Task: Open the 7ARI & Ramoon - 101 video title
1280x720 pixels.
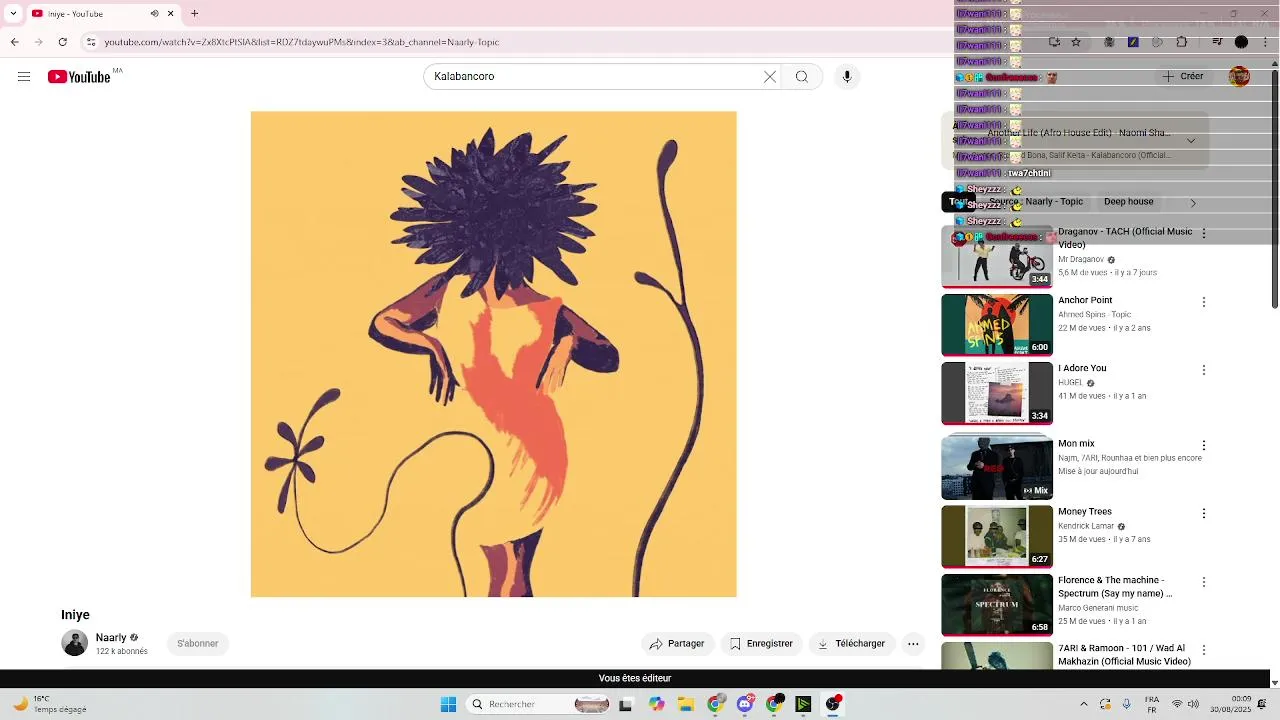Action: (x=1124, y=655)
